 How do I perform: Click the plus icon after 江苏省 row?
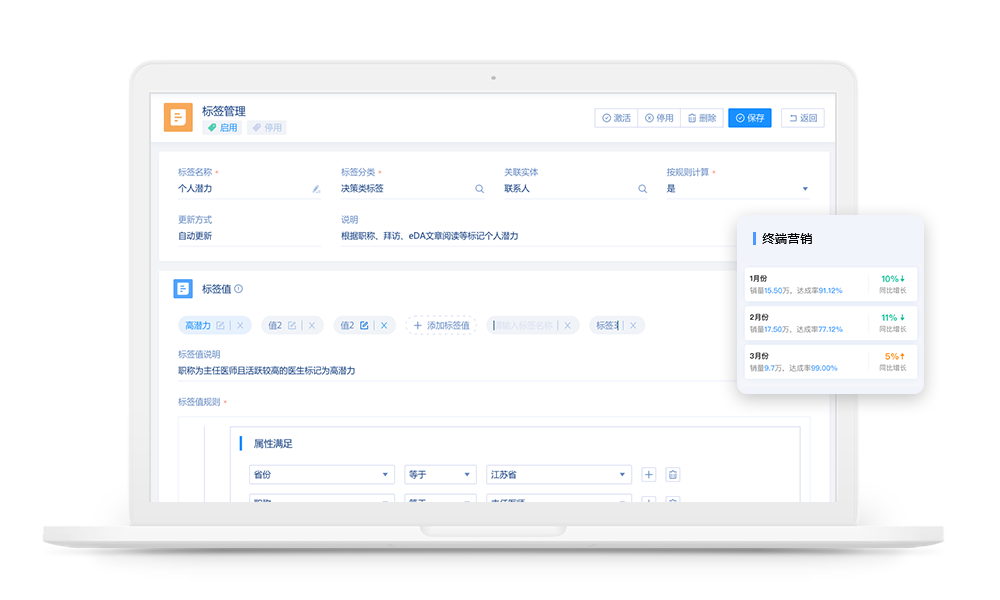pyautogui.click(x=648, y=474)
